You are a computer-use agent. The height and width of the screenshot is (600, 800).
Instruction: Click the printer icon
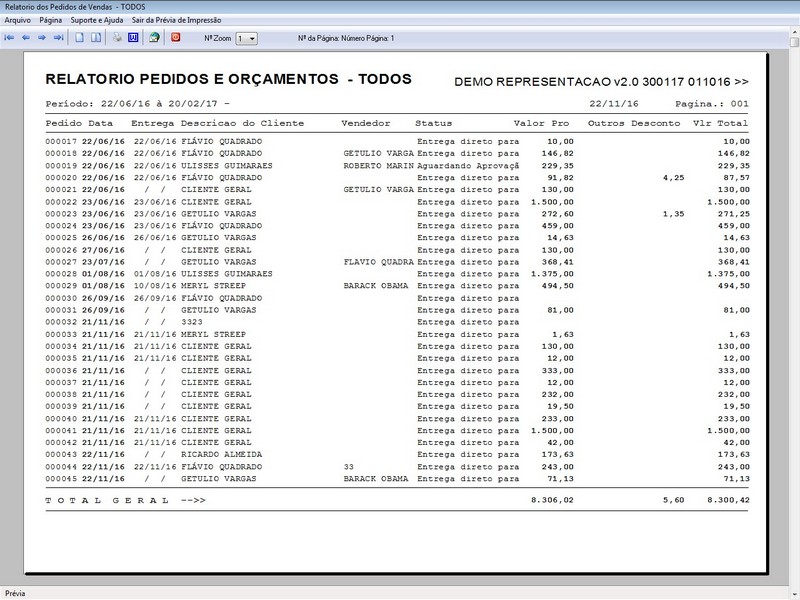(x=117, y=38)
